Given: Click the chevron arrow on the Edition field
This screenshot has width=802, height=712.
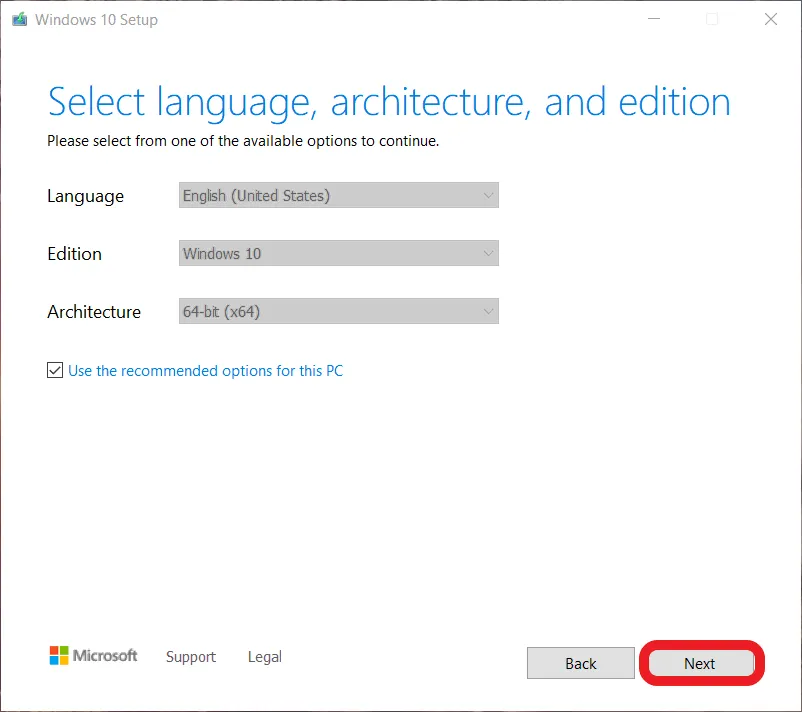Looking at the screenshot, I should 488,254.
